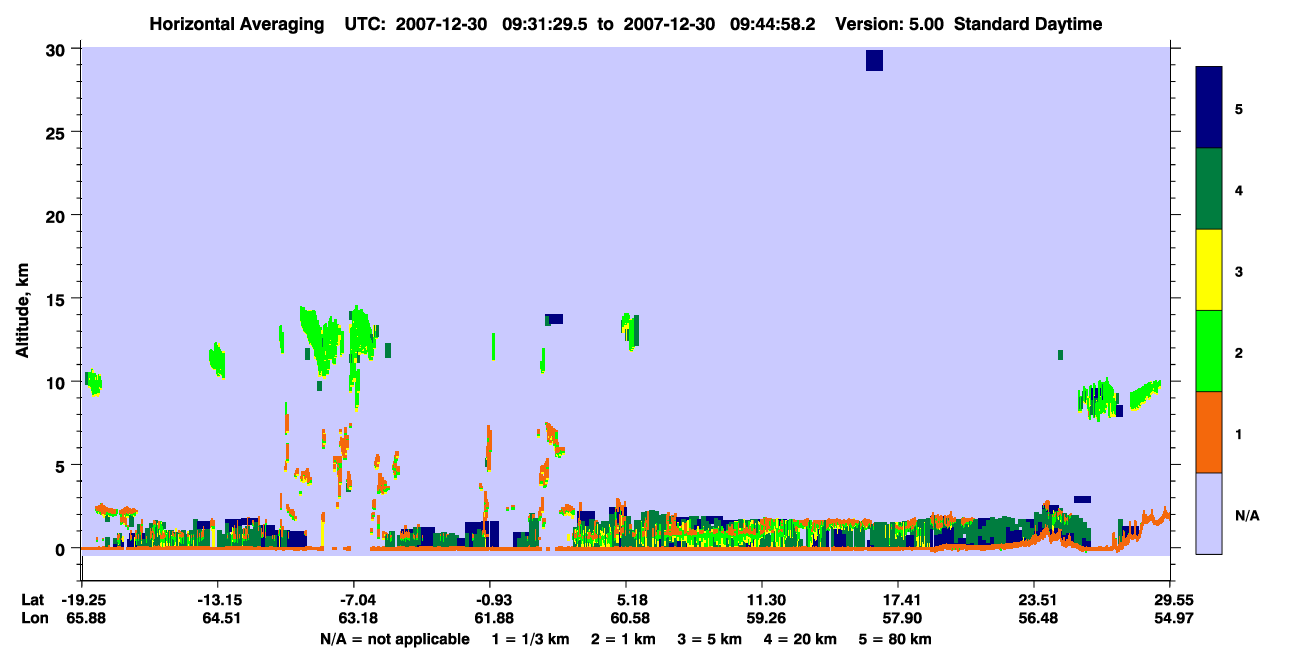Click the '5 = 80 km' legend text
This screenshot has width=1300, height=667.
[894, 638]
